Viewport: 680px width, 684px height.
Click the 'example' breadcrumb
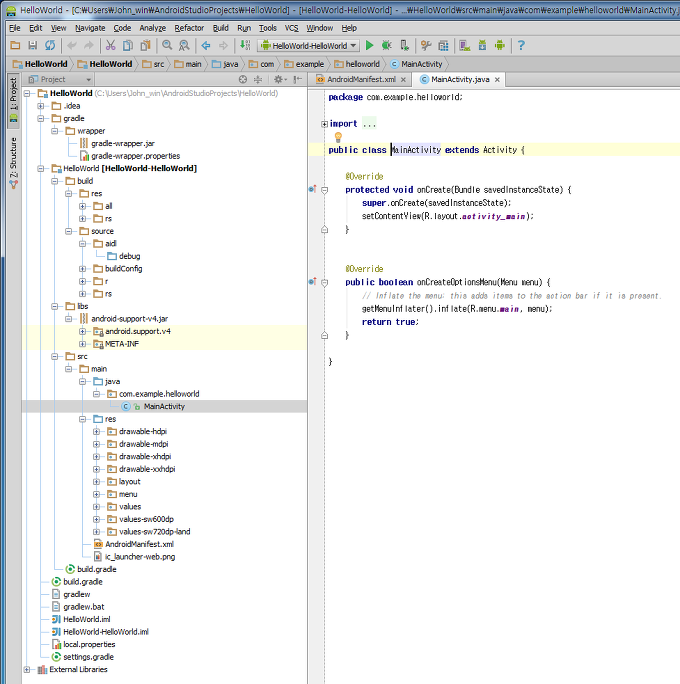coord(304,64)
